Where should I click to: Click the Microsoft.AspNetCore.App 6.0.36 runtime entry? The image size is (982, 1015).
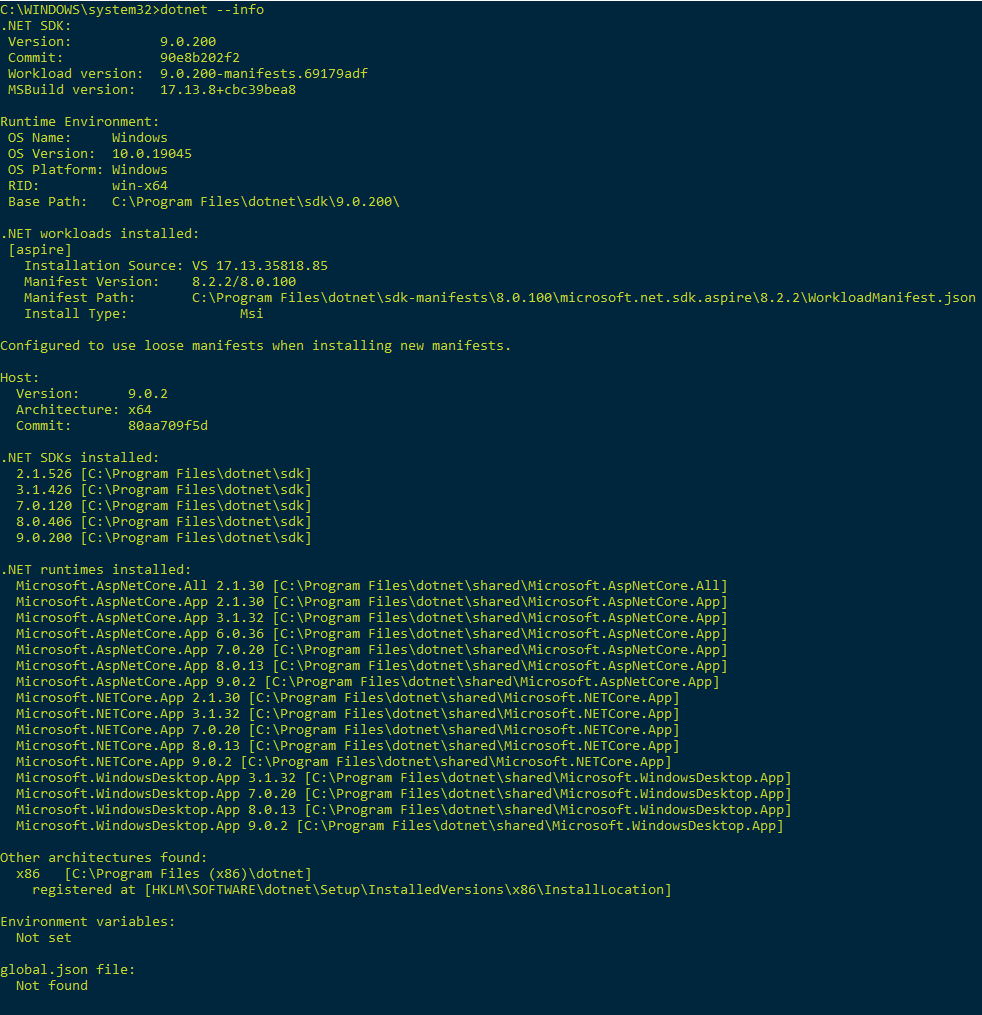tap(372, 634)
